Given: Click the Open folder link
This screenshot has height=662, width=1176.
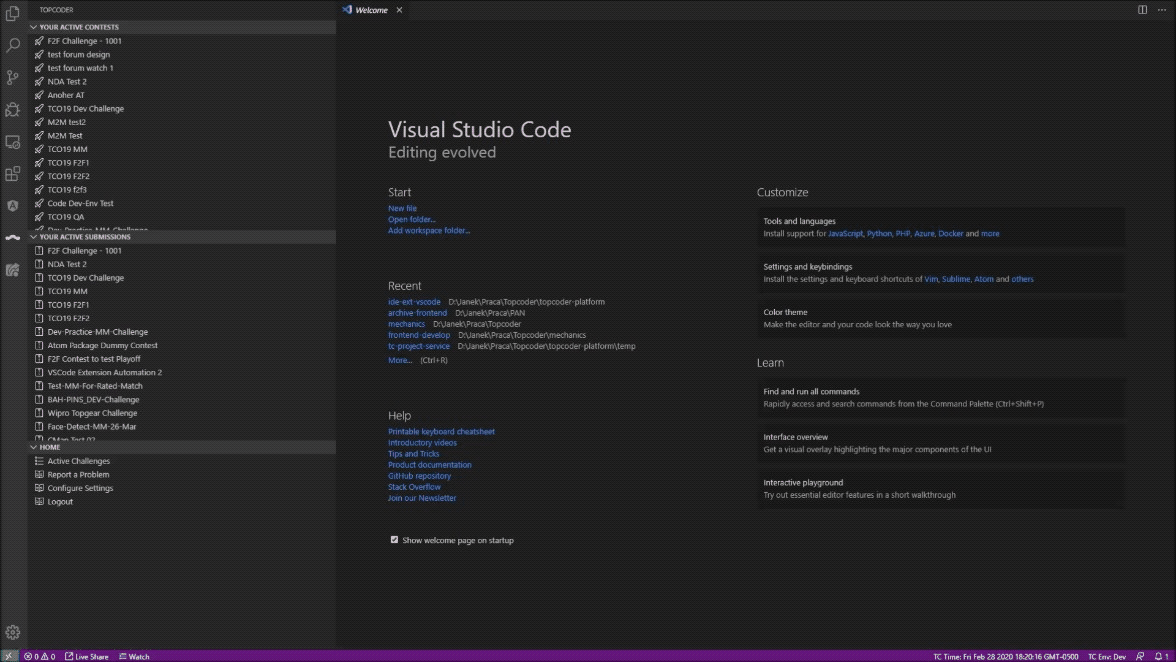Looking at the screenshot, I should coord(411,220).
